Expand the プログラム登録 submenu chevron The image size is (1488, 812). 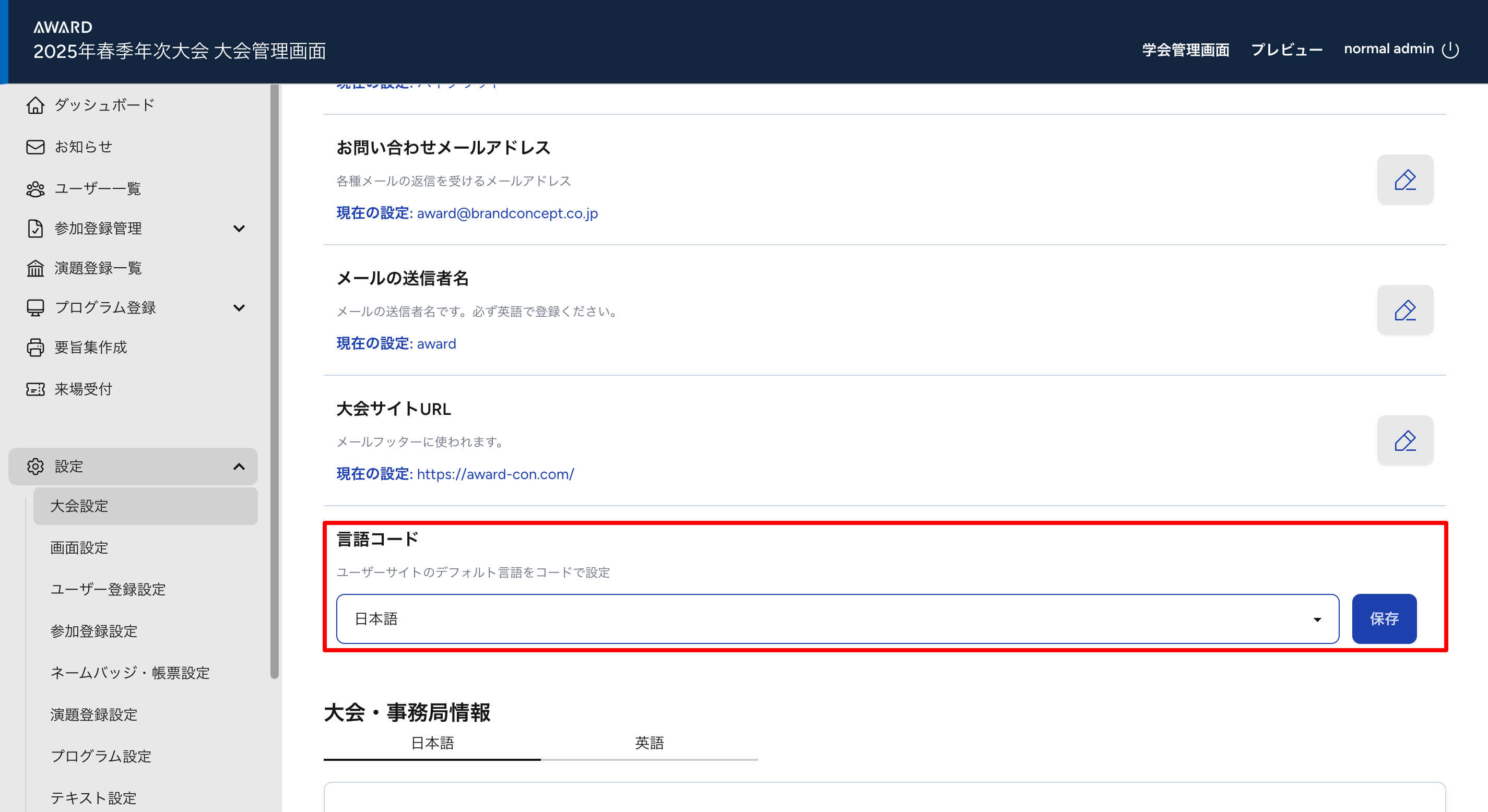pyautogui.click(x=239, y=308)
